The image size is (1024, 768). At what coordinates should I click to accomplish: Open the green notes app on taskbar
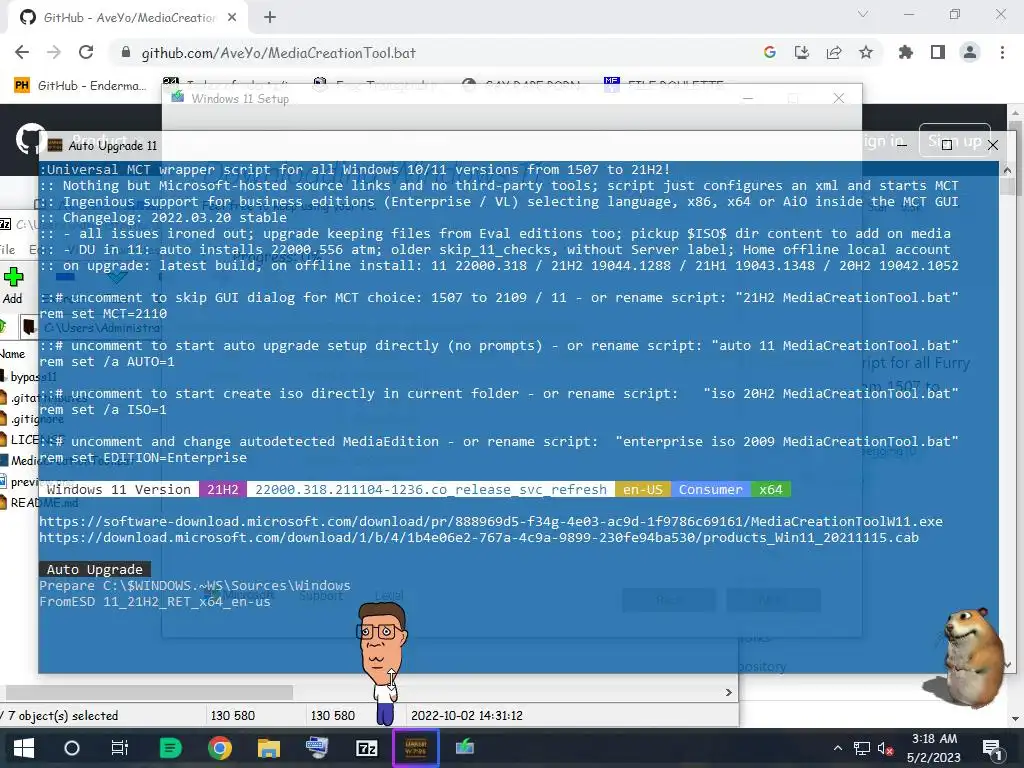170,748
